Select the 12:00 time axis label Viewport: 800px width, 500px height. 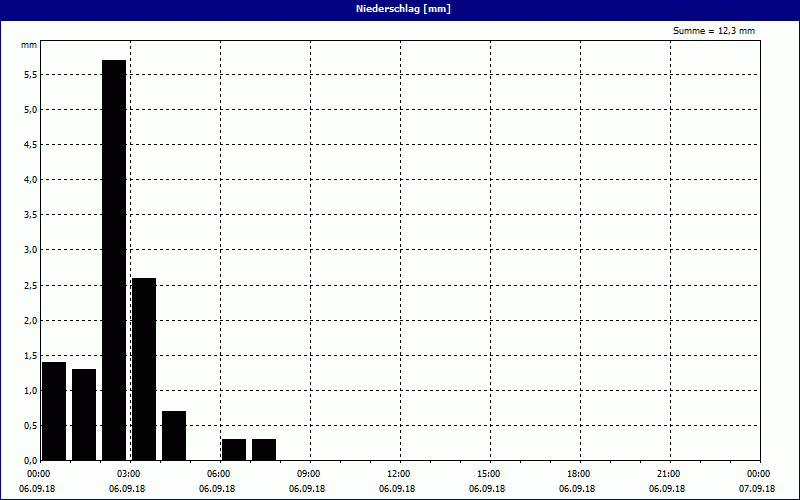pyautogui.click(x=398, y=473)
